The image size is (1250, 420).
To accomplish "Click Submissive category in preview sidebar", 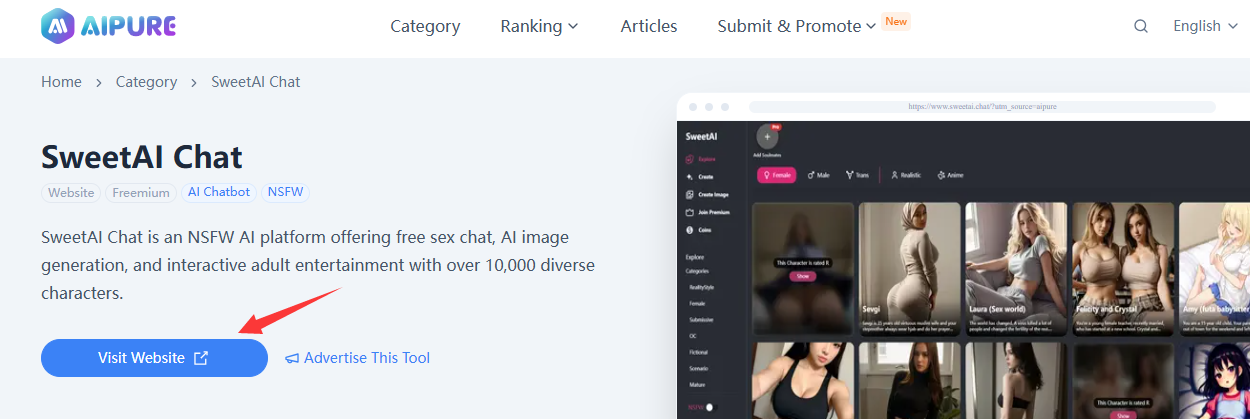I will tap(702, 320).
